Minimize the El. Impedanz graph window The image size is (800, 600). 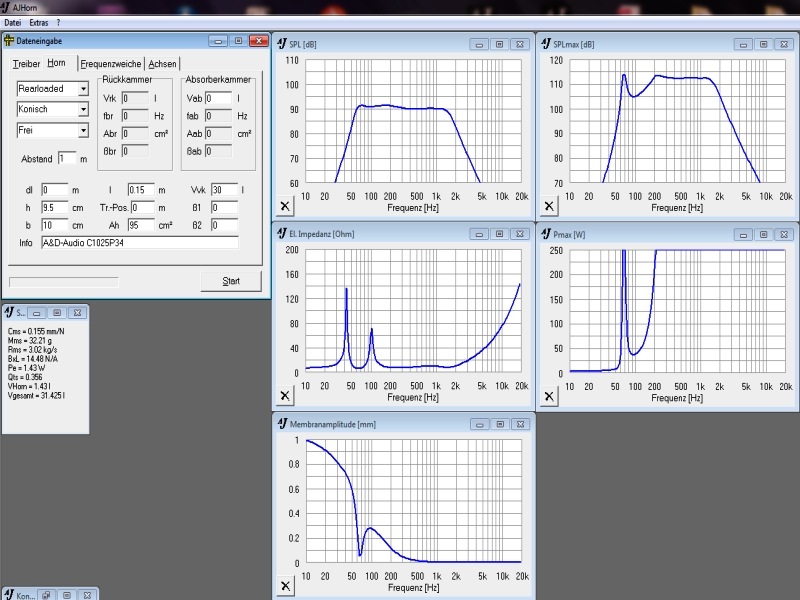478,233
